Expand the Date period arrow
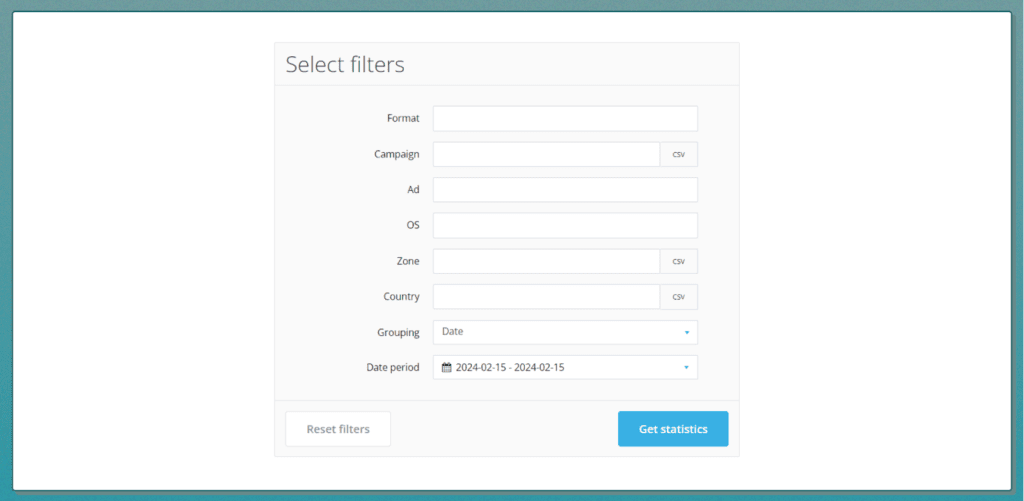 686,368
